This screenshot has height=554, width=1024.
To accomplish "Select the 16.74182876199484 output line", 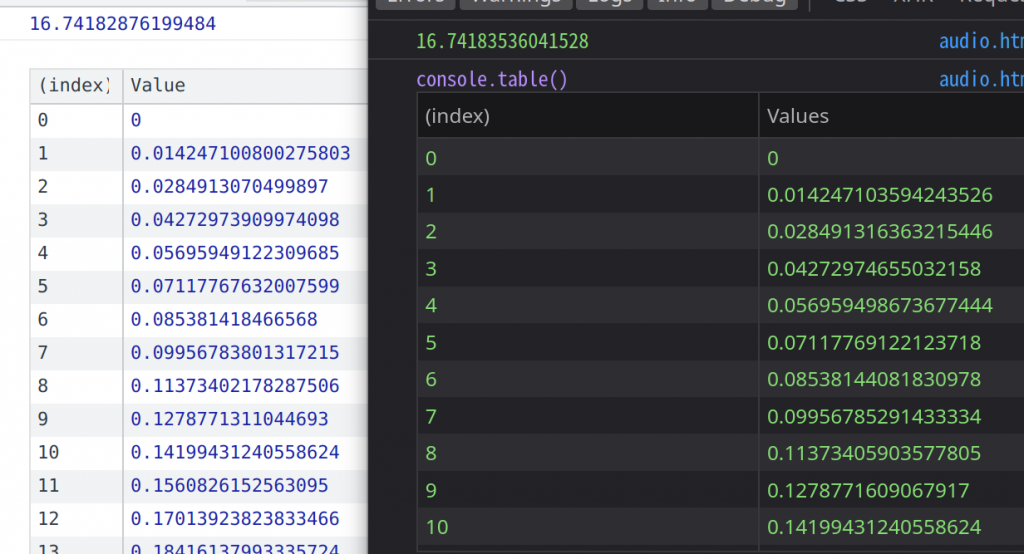I will coord(123,24).
